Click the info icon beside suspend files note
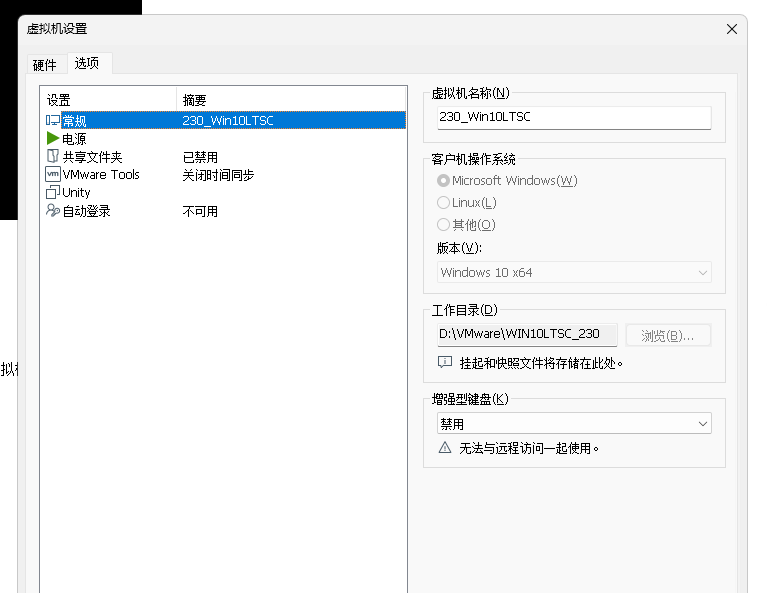Image resolution: width=767 pixels, height=593 pixels. (x=445, y=362)
